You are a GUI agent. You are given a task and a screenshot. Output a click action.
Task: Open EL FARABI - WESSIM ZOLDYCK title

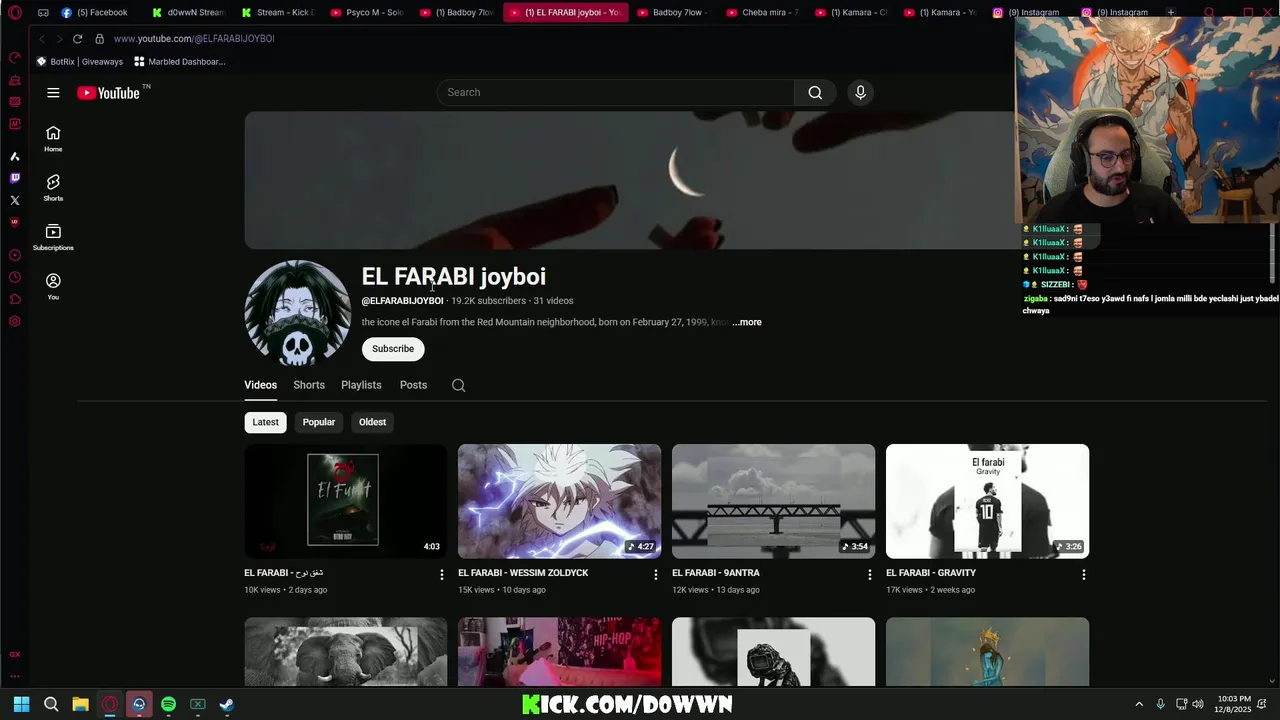click(x=523, y=573)
